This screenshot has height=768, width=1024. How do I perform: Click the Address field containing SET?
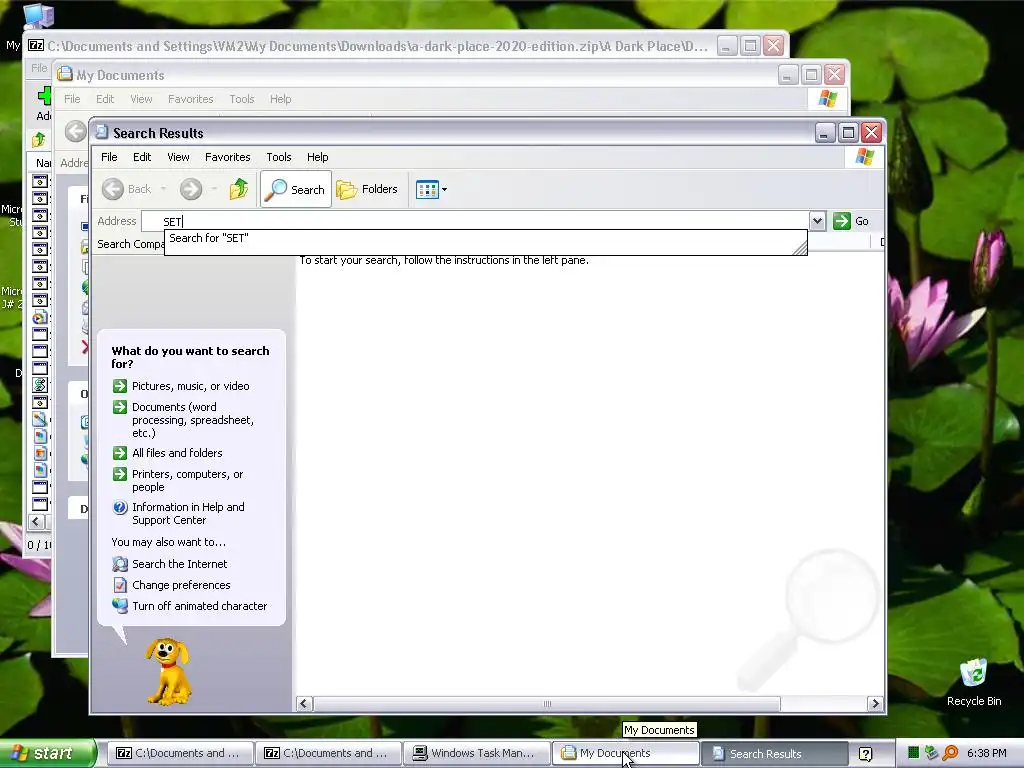click(x=475, y=221)
